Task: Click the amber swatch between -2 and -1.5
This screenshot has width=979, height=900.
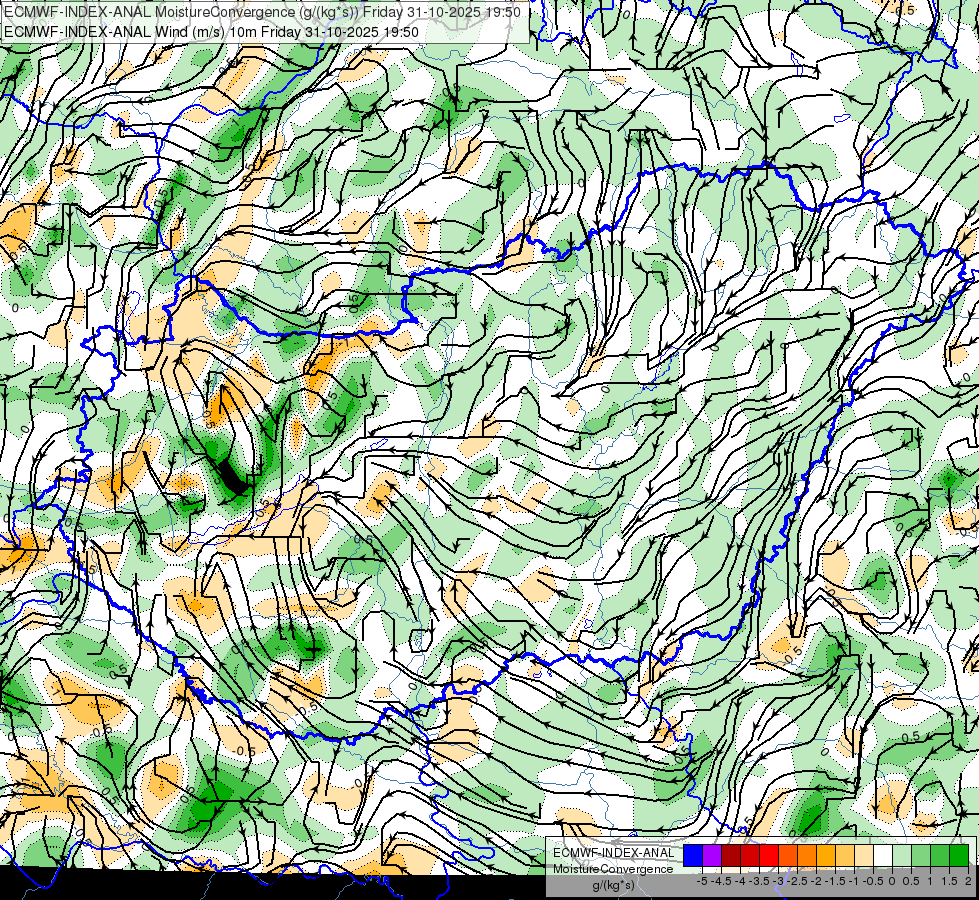Action: pyautogui.click(x=826, y=856)
